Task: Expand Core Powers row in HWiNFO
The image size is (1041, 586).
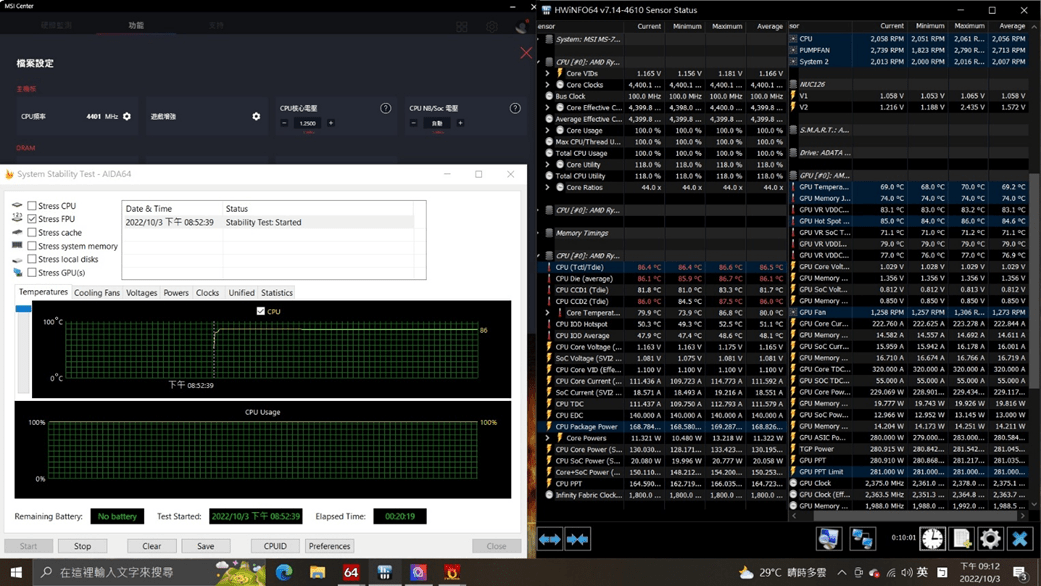Action: (548, 438)
